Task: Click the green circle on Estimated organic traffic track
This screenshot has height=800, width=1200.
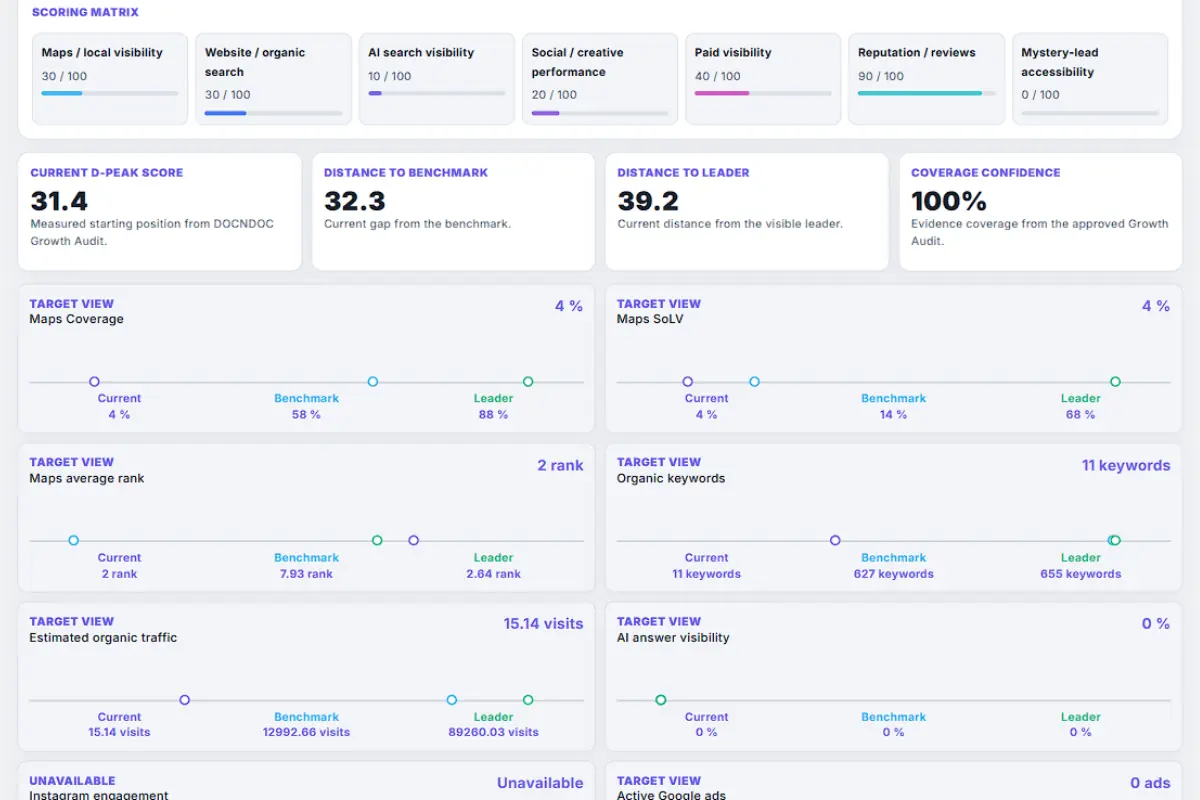Action: point(528,700)
